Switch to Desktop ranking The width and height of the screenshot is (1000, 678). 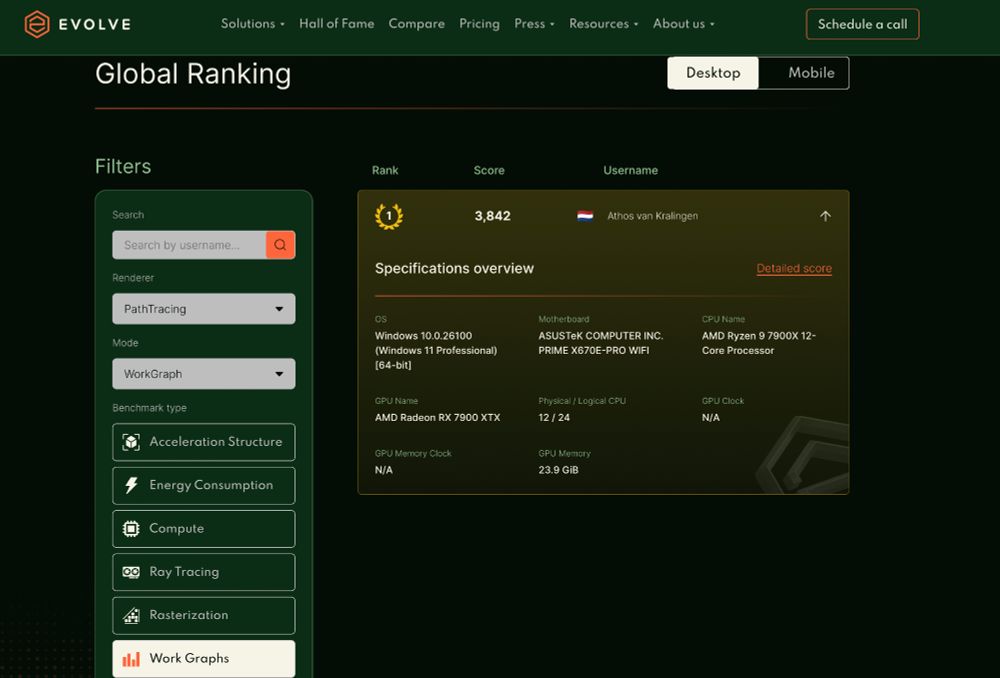click(x=713, y=73)
